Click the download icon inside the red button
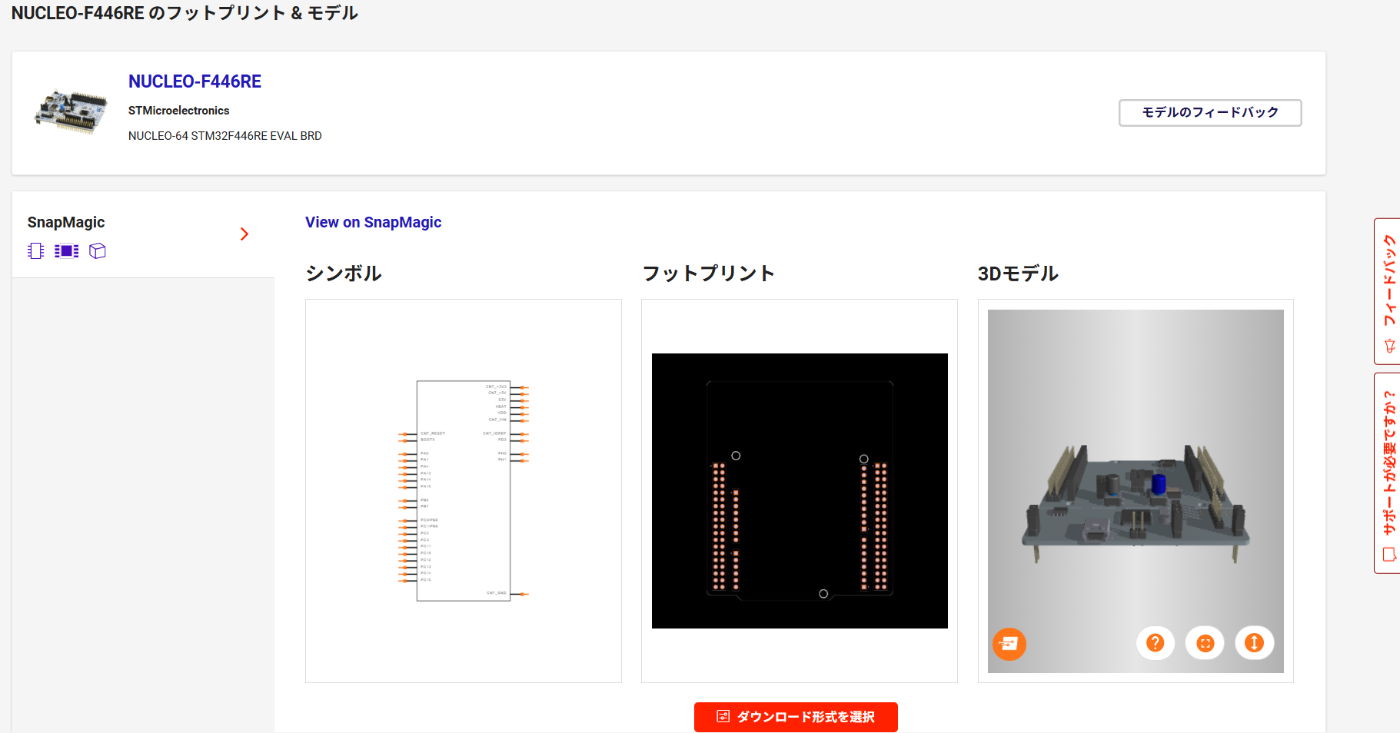The height and width of the screenshot is (733, 1400). [x=723, y=717]
